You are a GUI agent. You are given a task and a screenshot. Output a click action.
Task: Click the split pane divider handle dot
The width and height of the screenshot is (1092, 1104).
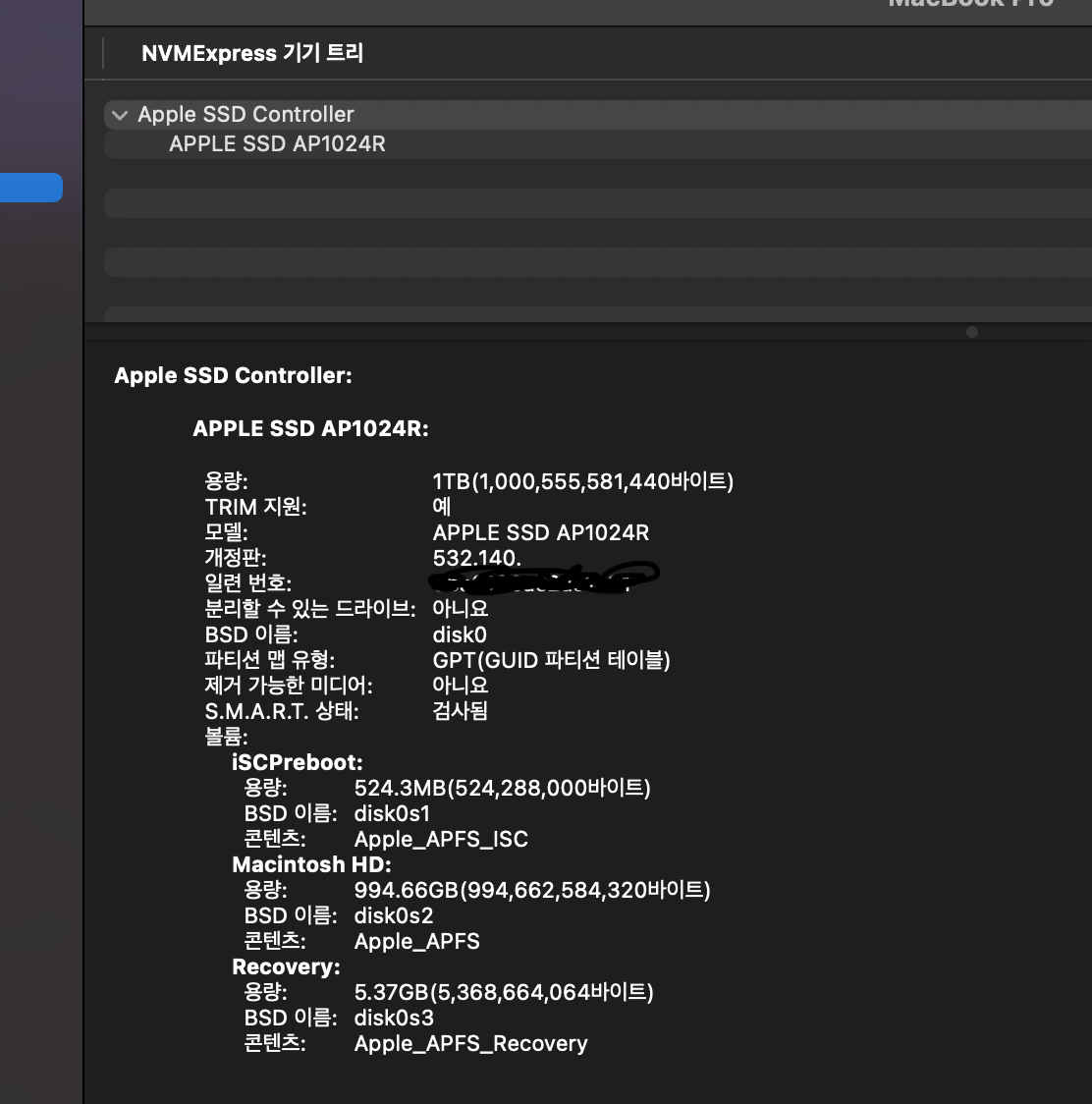(x=971, y=332)
